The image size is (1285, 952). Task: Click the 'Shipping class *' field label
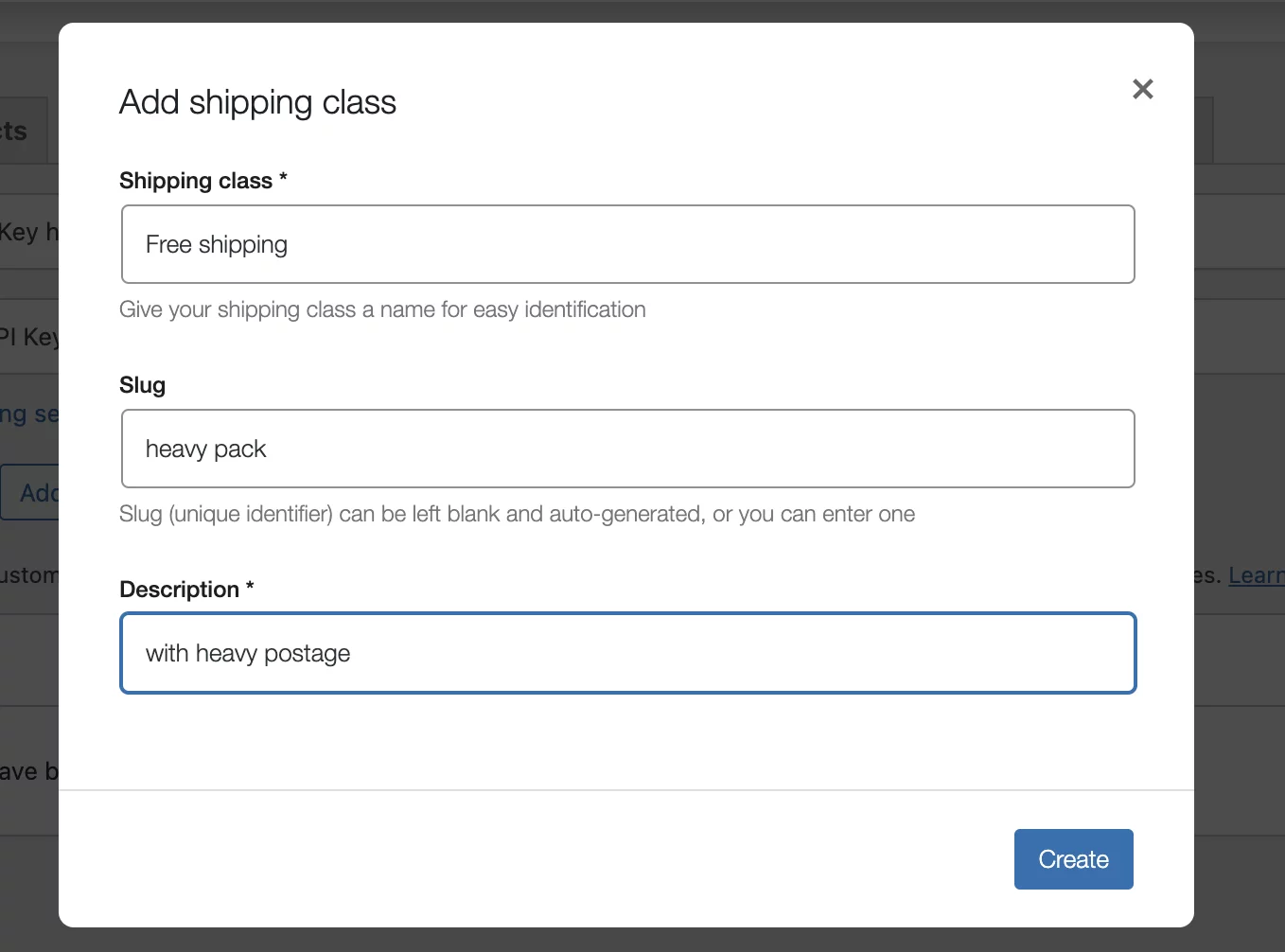pyautogui.click(x=203, y=181)
